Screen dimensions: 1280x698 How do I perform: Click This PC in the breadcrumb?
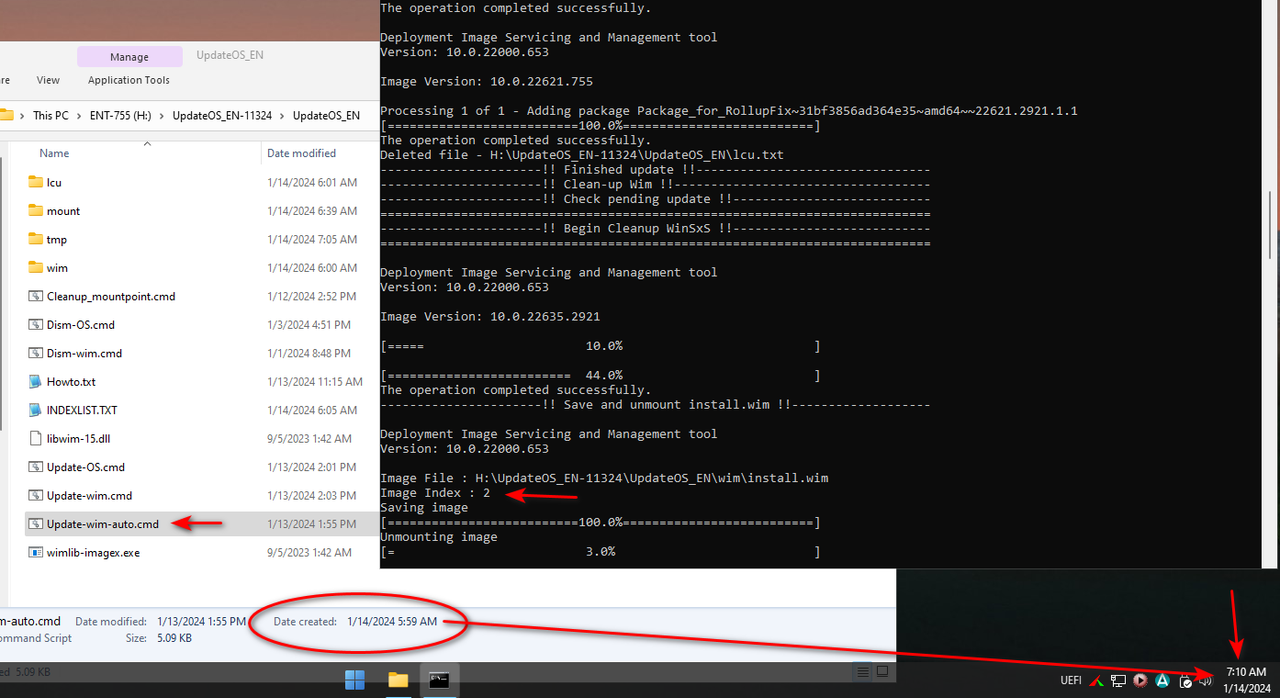[x=51, y=116]
